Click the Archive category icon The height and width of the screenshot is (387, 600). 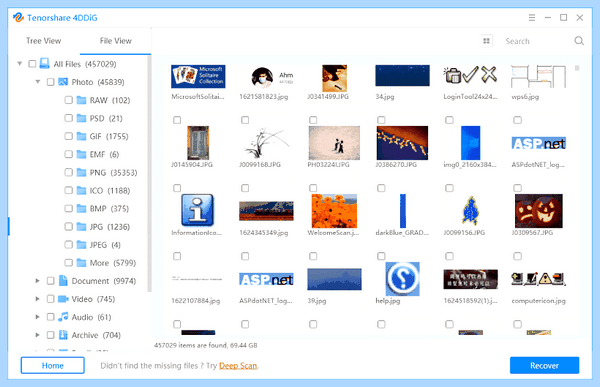(x=63, y=335)
